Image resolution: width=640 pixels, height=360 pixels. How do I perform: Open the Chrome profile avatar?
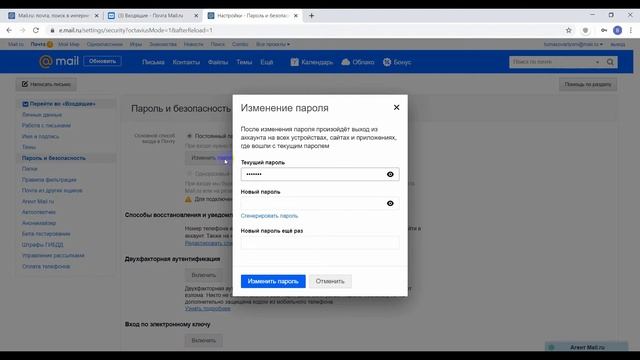[618, 30]
